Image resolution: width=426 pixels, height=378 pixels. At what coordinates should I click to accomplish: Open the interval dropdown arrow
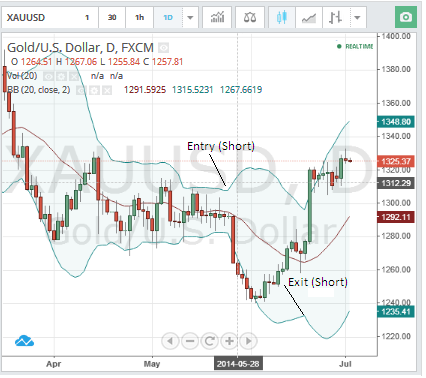click(190, 17)
